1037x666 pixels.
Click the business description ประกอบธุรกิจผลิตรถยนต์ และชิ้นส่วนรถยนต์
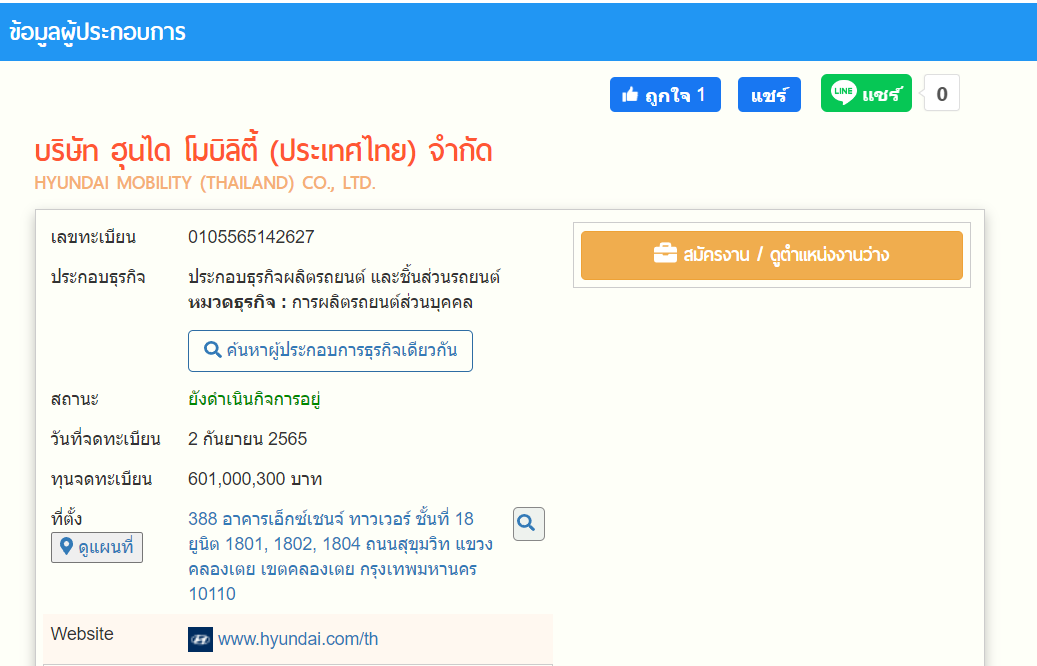(344, 276)
